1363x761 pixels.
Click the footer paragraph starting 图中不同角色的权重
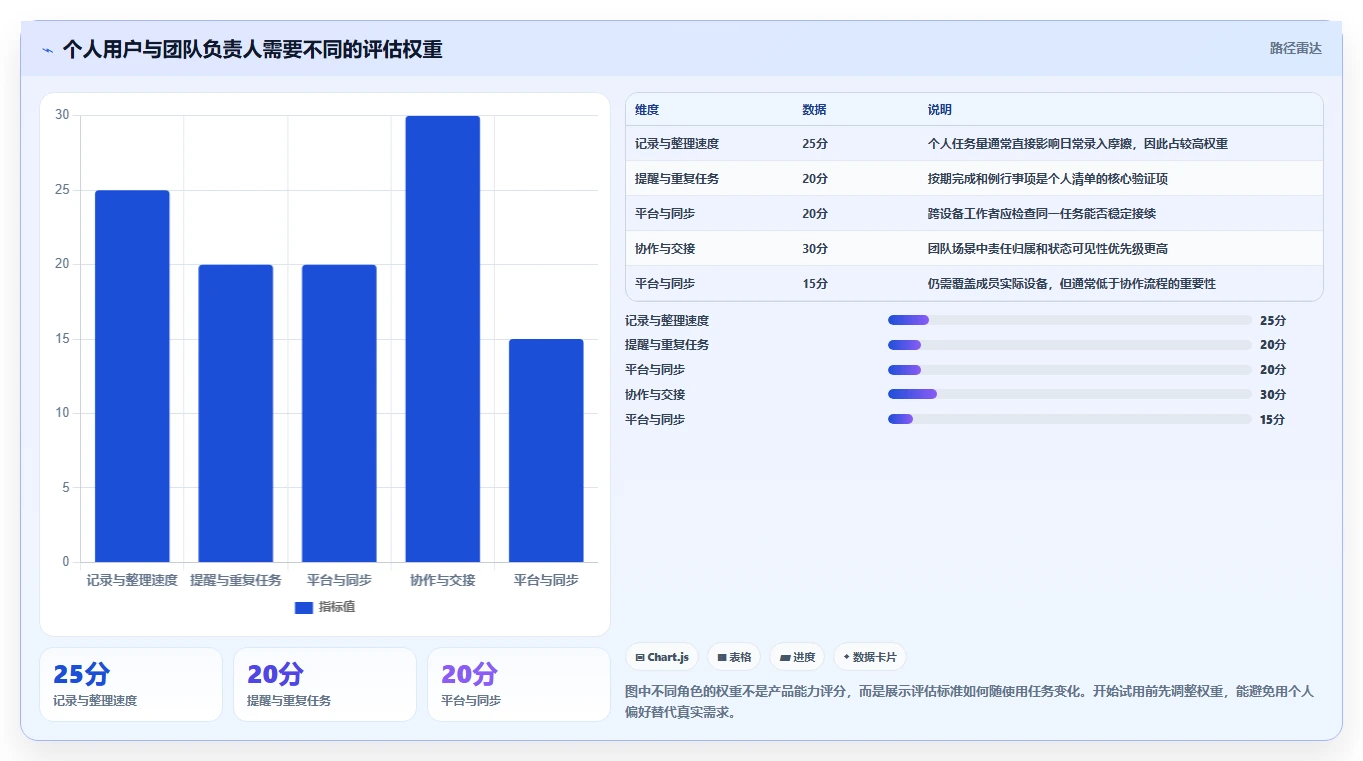[969, 702]
